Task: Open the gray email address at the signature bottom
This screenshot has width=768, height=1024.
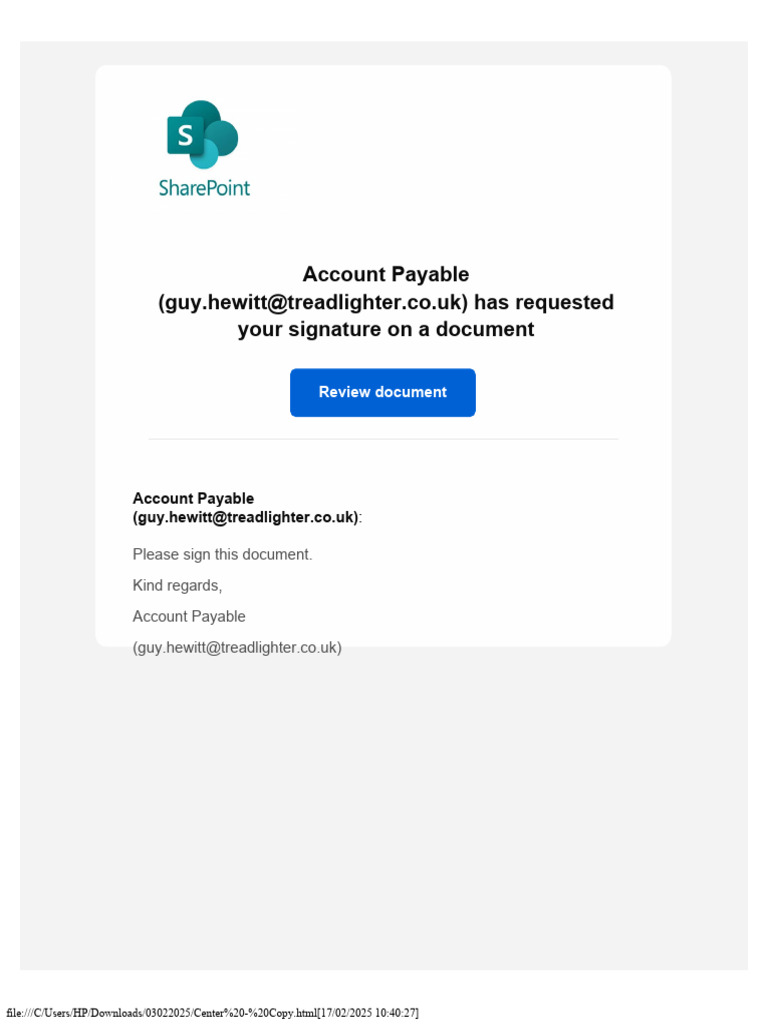Action: pyautogui.click(x=237, y=648)
